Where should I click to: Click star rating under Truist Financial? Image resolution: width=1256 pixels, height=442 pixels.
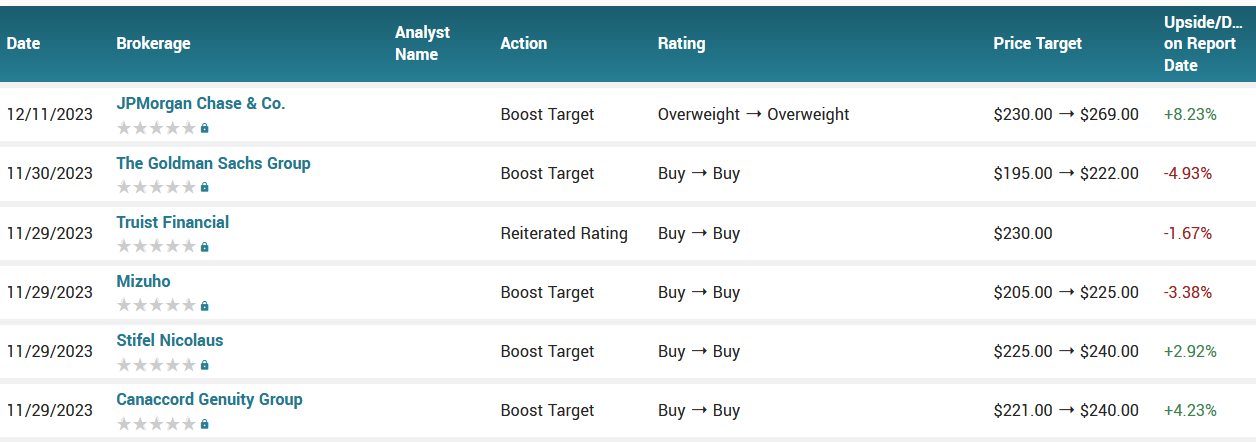156,246
